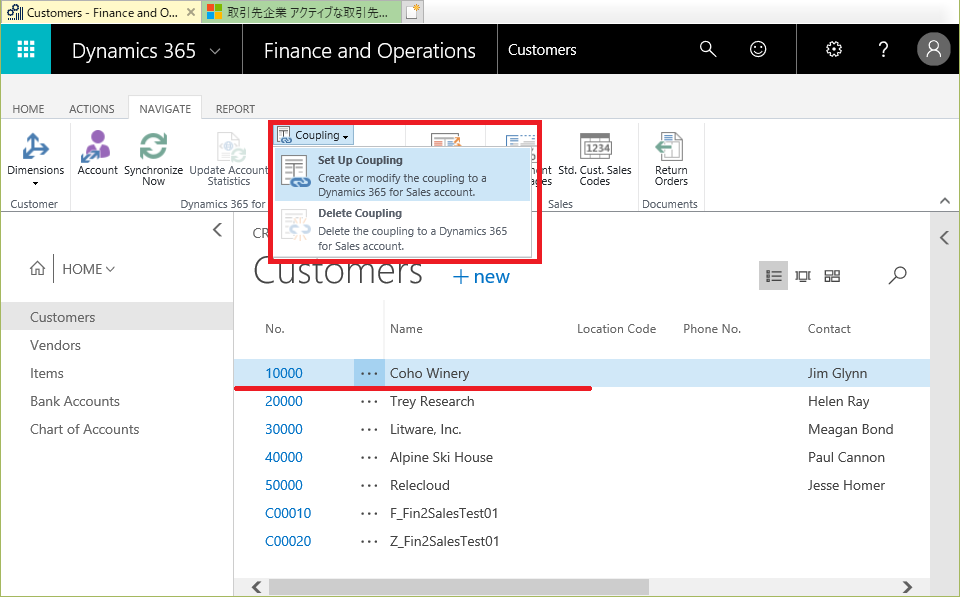The image size is (960, 597).
Task: Collapse the ribbon with the caret
Action: tap(945, 201)
